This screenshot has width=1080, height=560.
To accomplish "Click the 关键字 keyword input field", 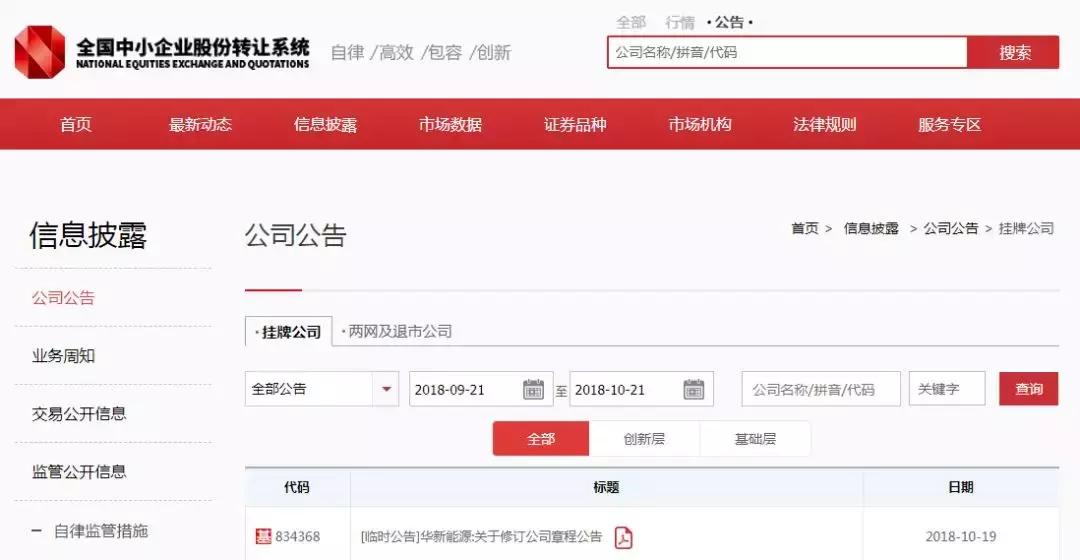I will pyautogui.click(x=947, y=389).
